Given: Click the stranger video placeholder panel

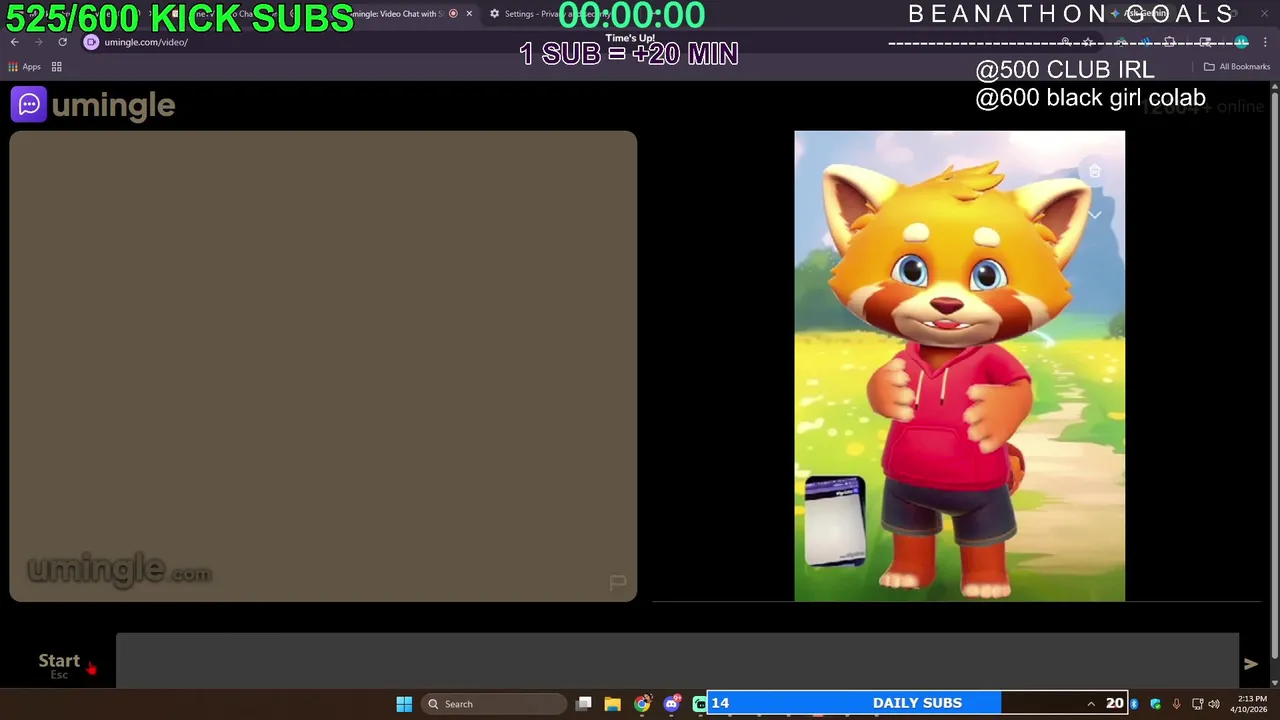Looking at the screenshot, I should (323, 366).
